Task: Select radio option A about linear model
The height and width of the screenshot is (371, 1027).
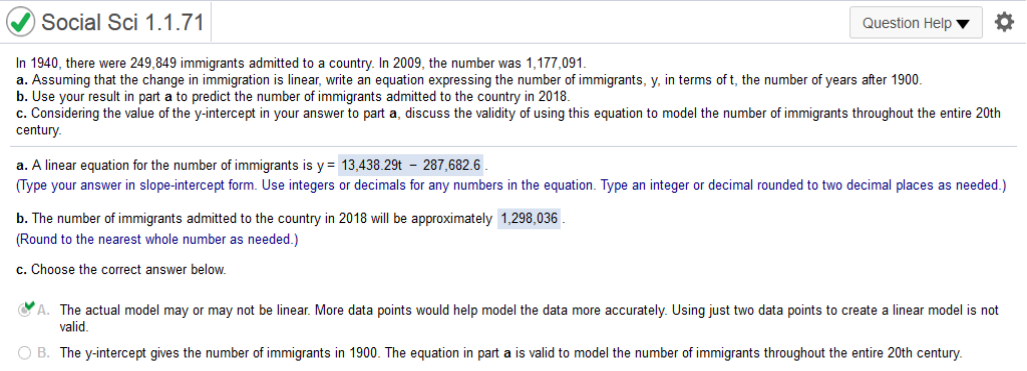Action: click(x=25, y=311)
